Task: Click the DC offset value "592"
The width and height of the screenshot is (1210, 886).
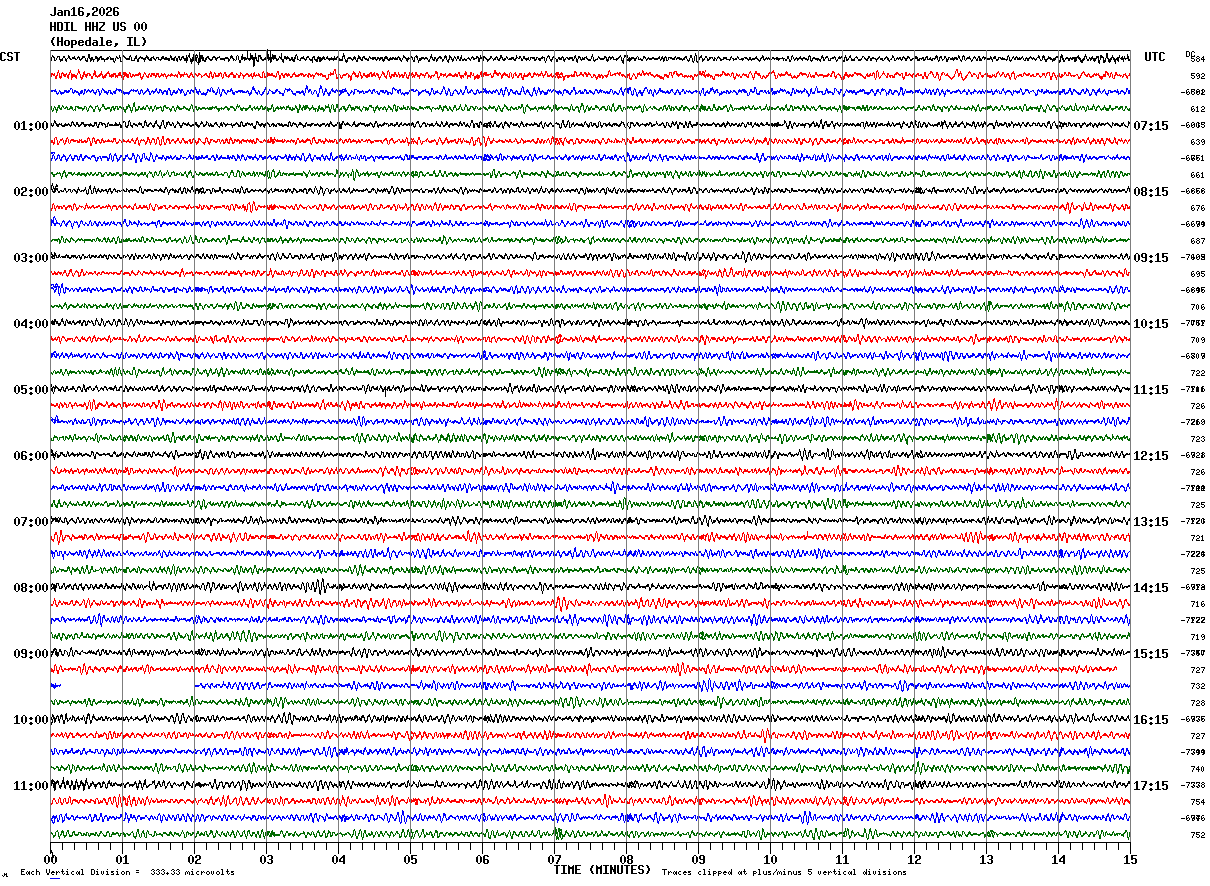Action: tap(1197, 76)
